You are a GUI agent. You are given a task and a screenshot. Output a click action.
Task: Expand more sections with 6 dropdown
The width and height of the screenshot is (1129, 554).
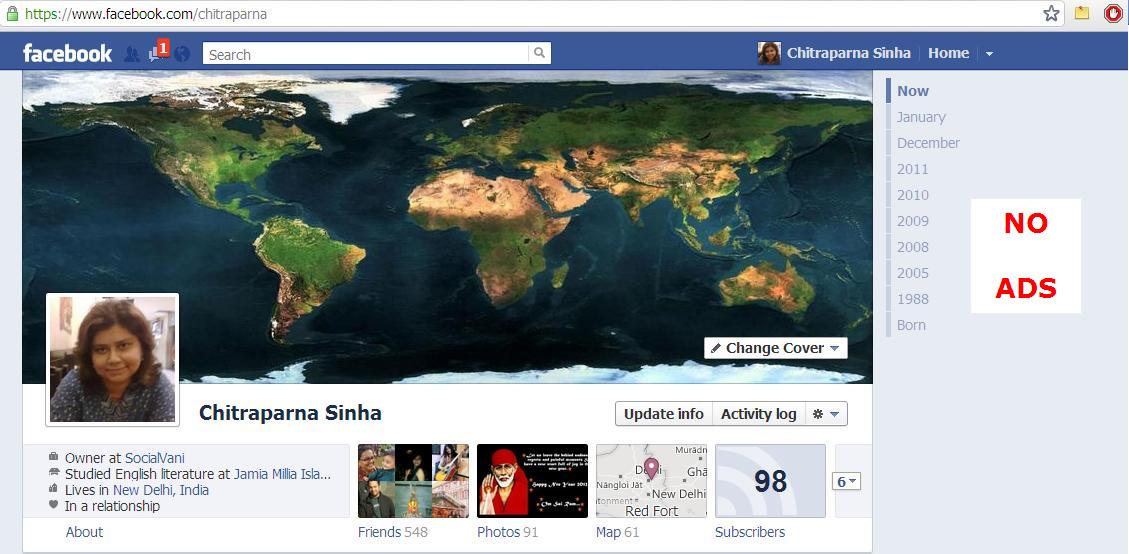coord(846,482)
